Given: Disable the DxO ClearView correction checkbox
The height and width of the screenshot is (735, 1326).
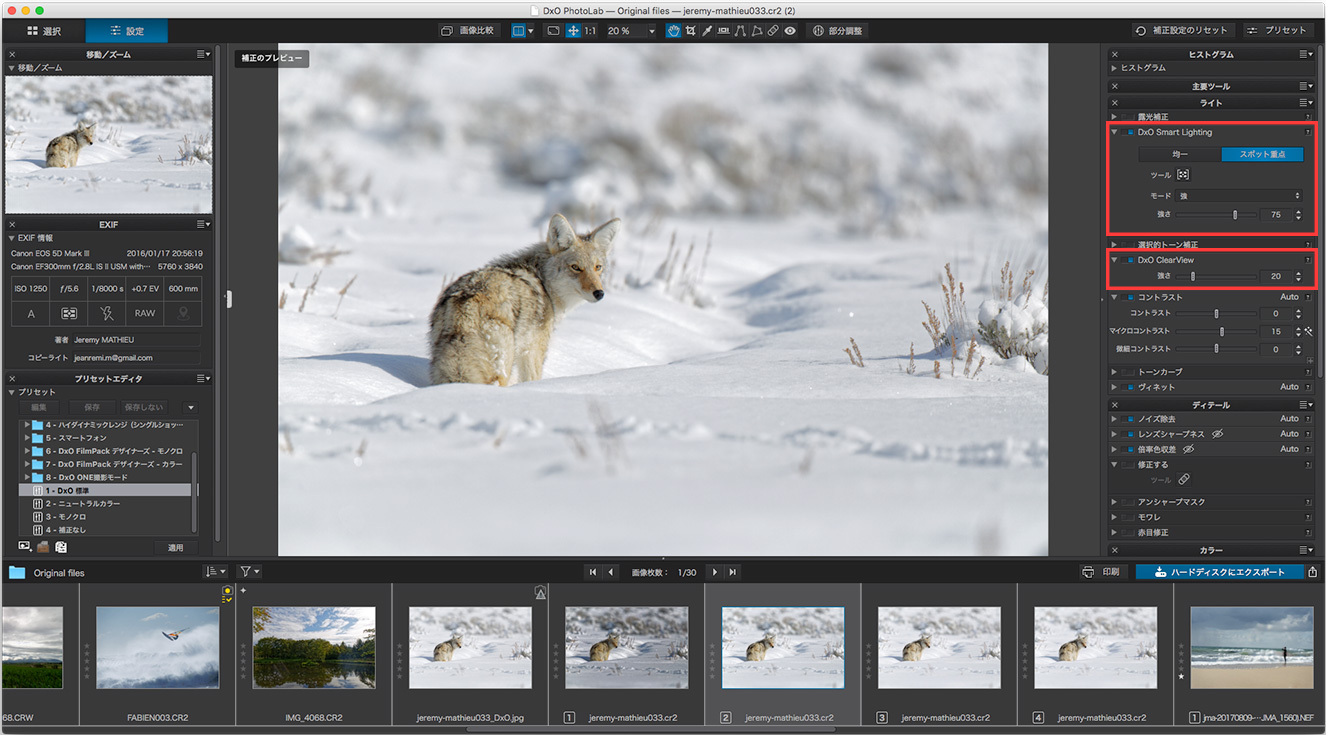Looking at the screenshot, I should (x=1129, y=260).
